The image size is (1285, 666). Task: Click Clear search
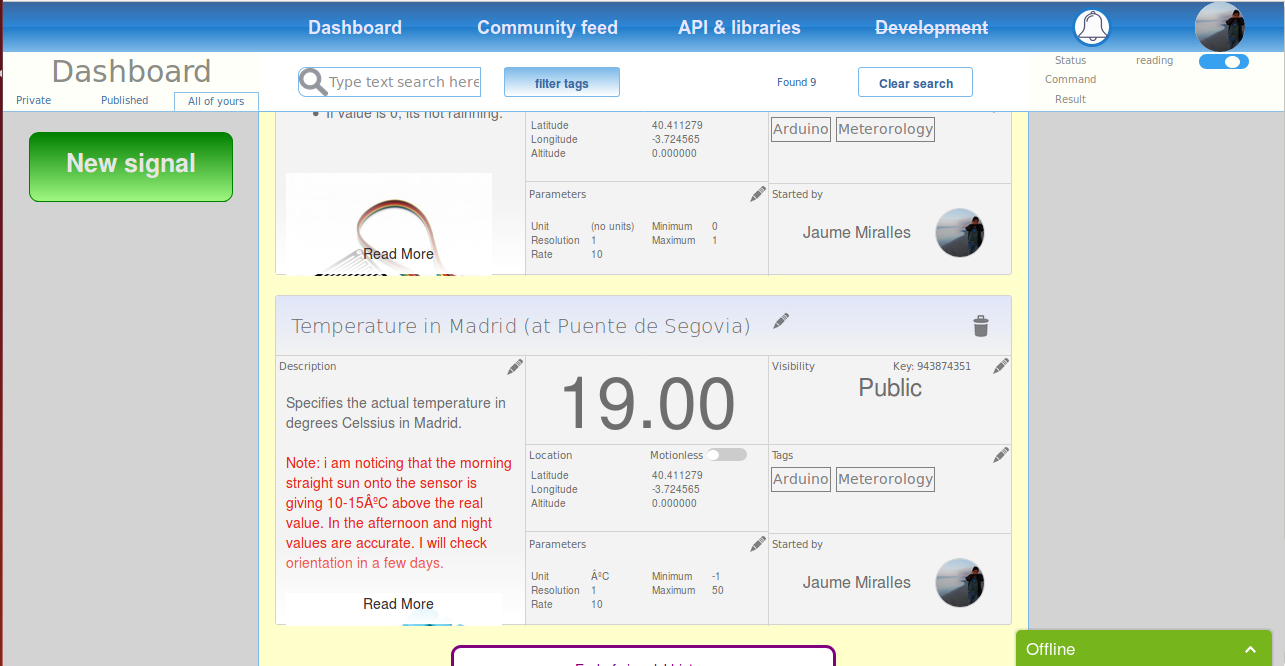(916, 83)
